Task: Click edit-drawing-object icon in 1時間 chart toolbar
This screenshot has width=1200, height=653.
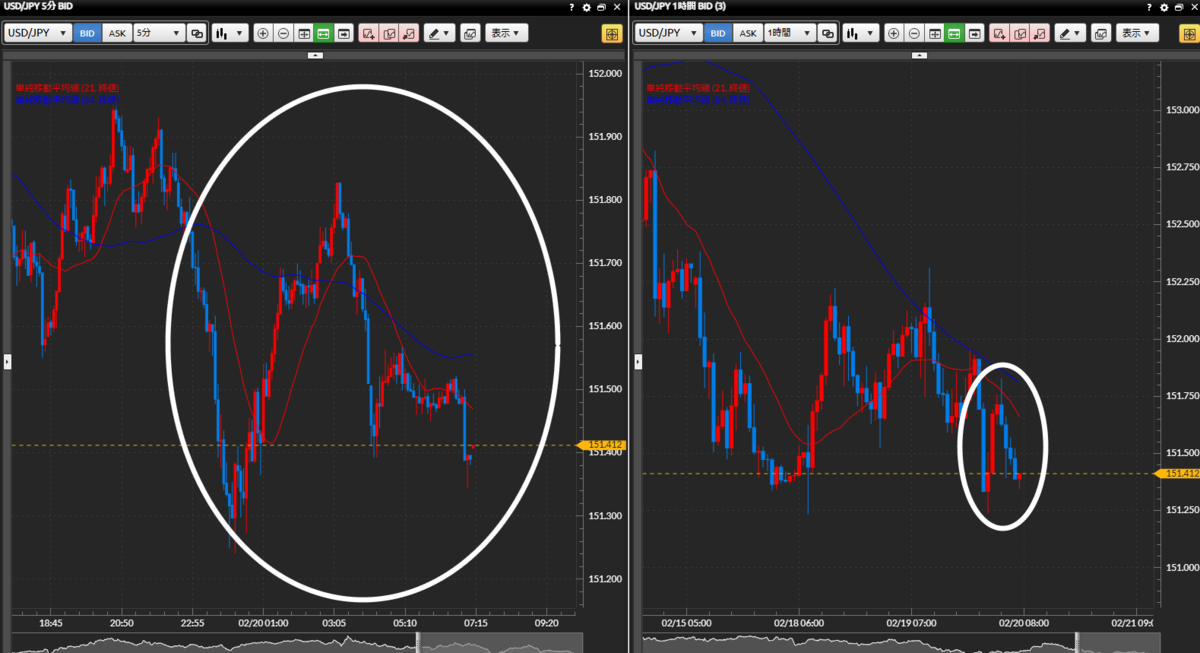Action: tap(1018, 33)
